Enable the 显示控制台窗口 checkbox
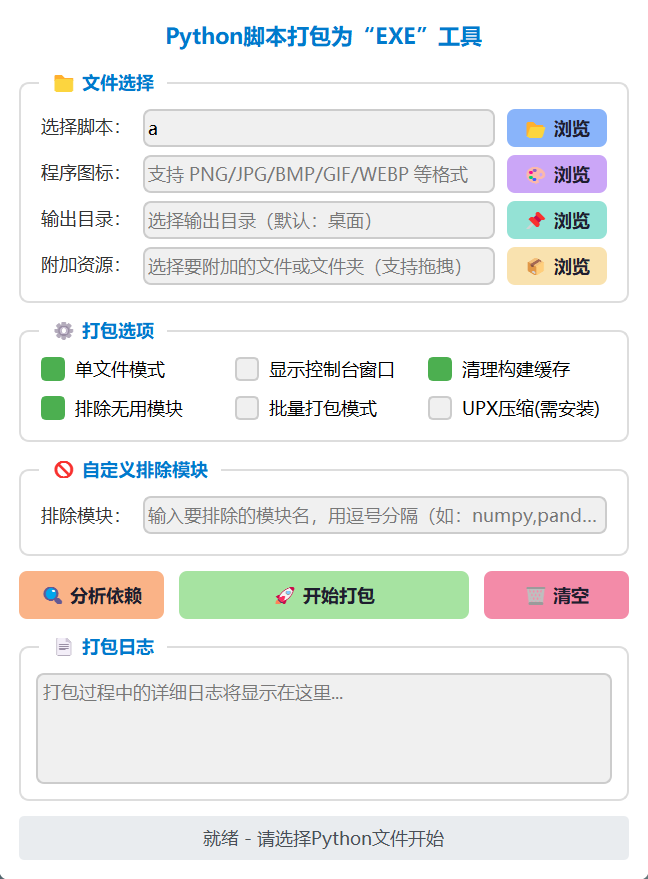The width and height of the screenshot is (648, 879). pos(247,370)
